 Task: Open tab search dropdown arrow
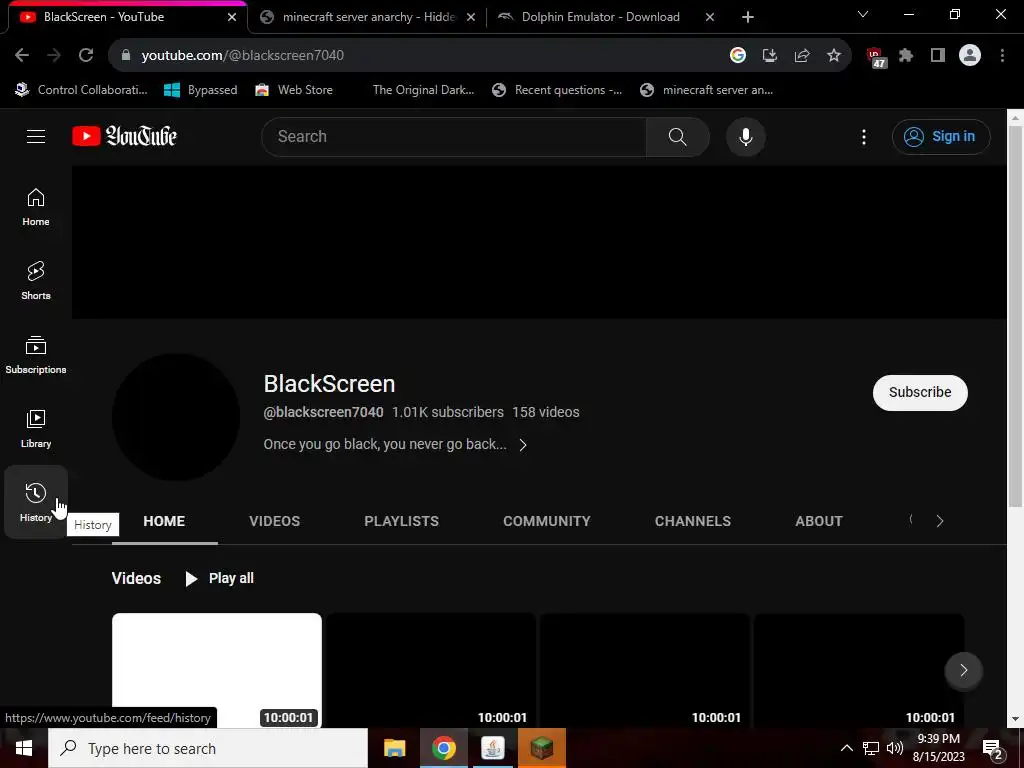tap(863, 14)
